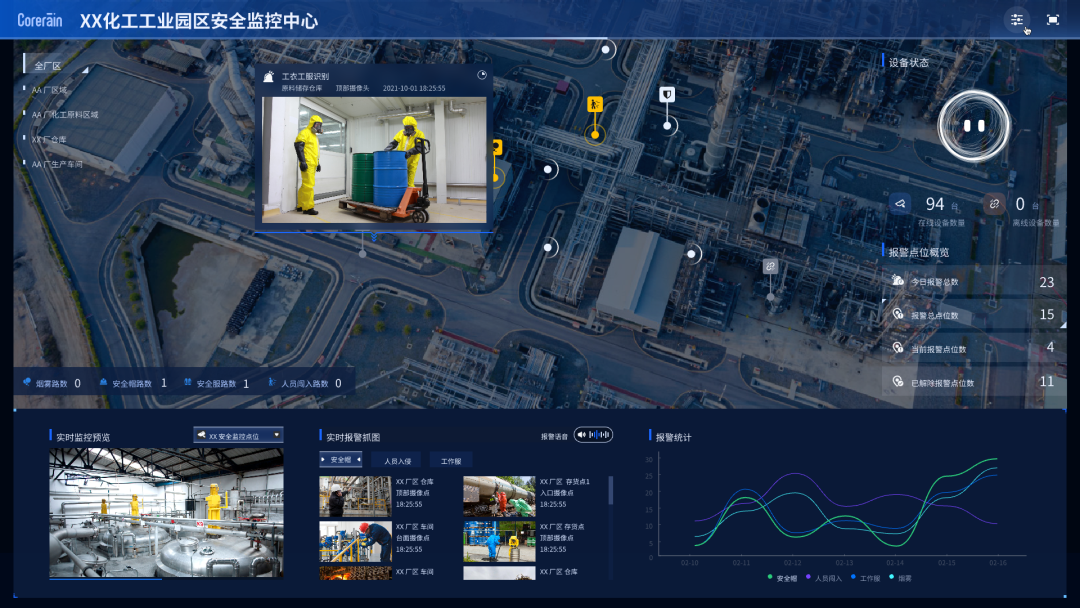
Task: Switch to the 人员入侵 tab
Action: point(397,461)
